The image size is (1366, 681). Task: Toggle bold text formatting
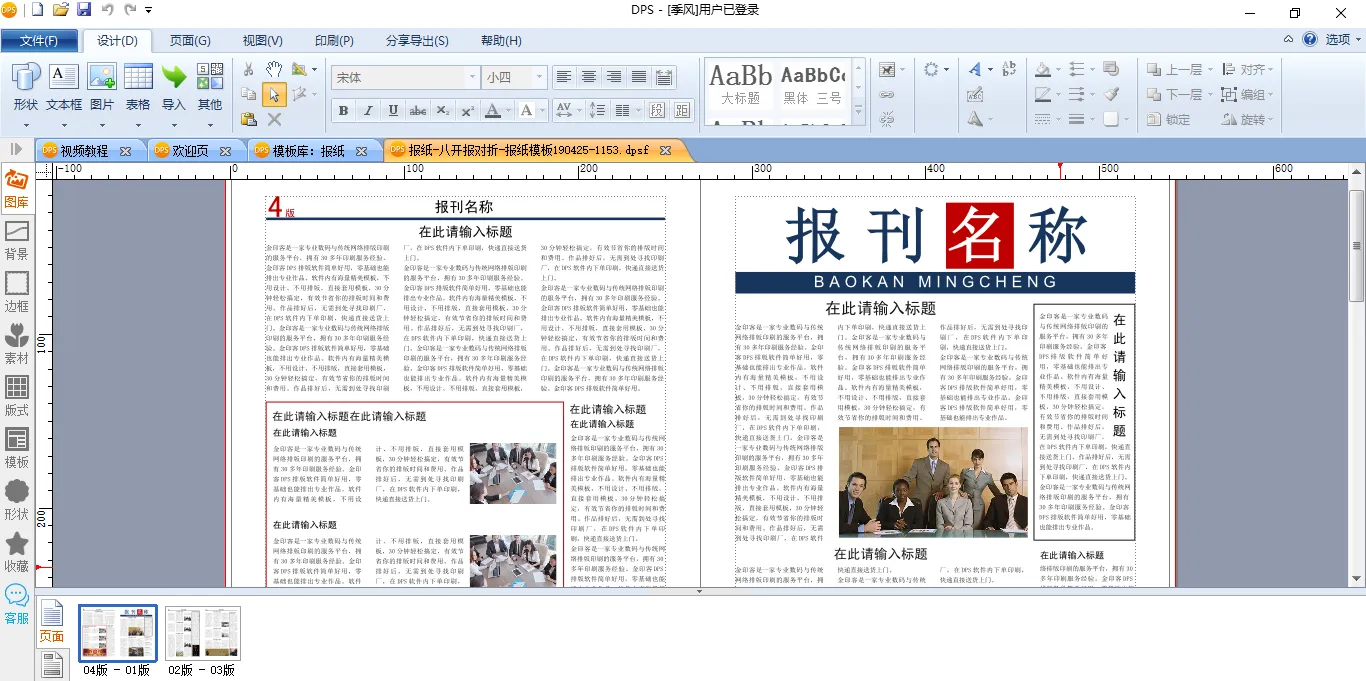click(343, 110)
